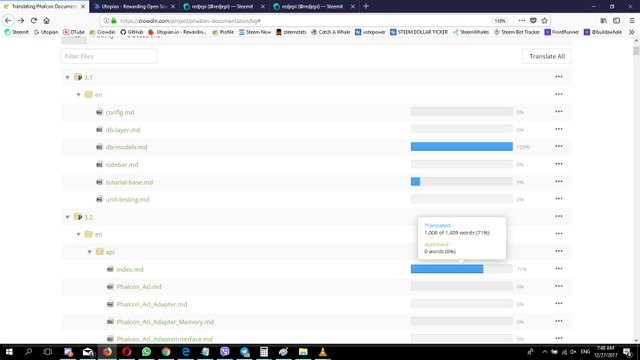Select the Translating Phalcon Documentation tab
This screenshot has width=640, height=360.
tap(44, 7)
